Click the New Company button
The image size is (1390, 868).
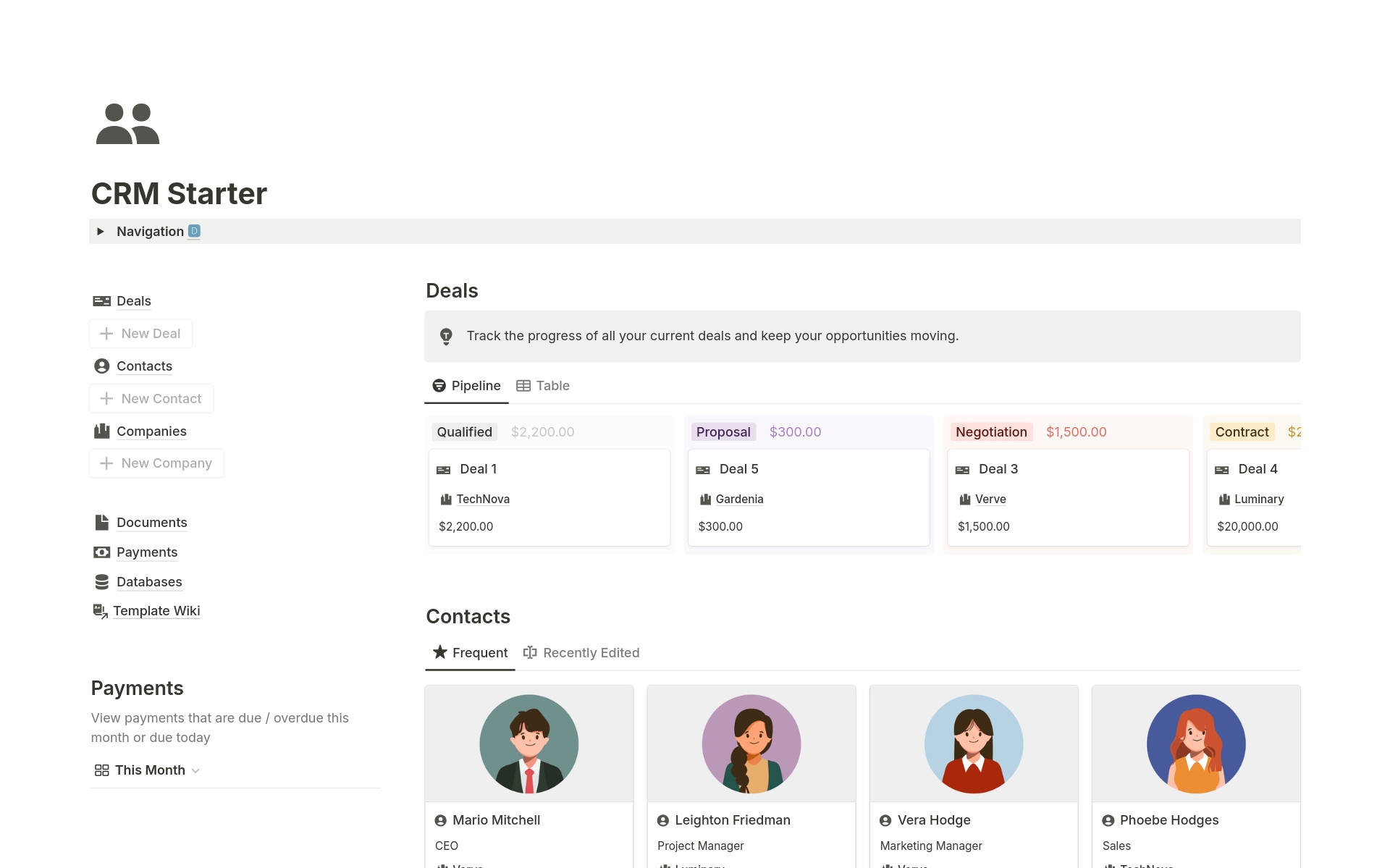point(156,463)
